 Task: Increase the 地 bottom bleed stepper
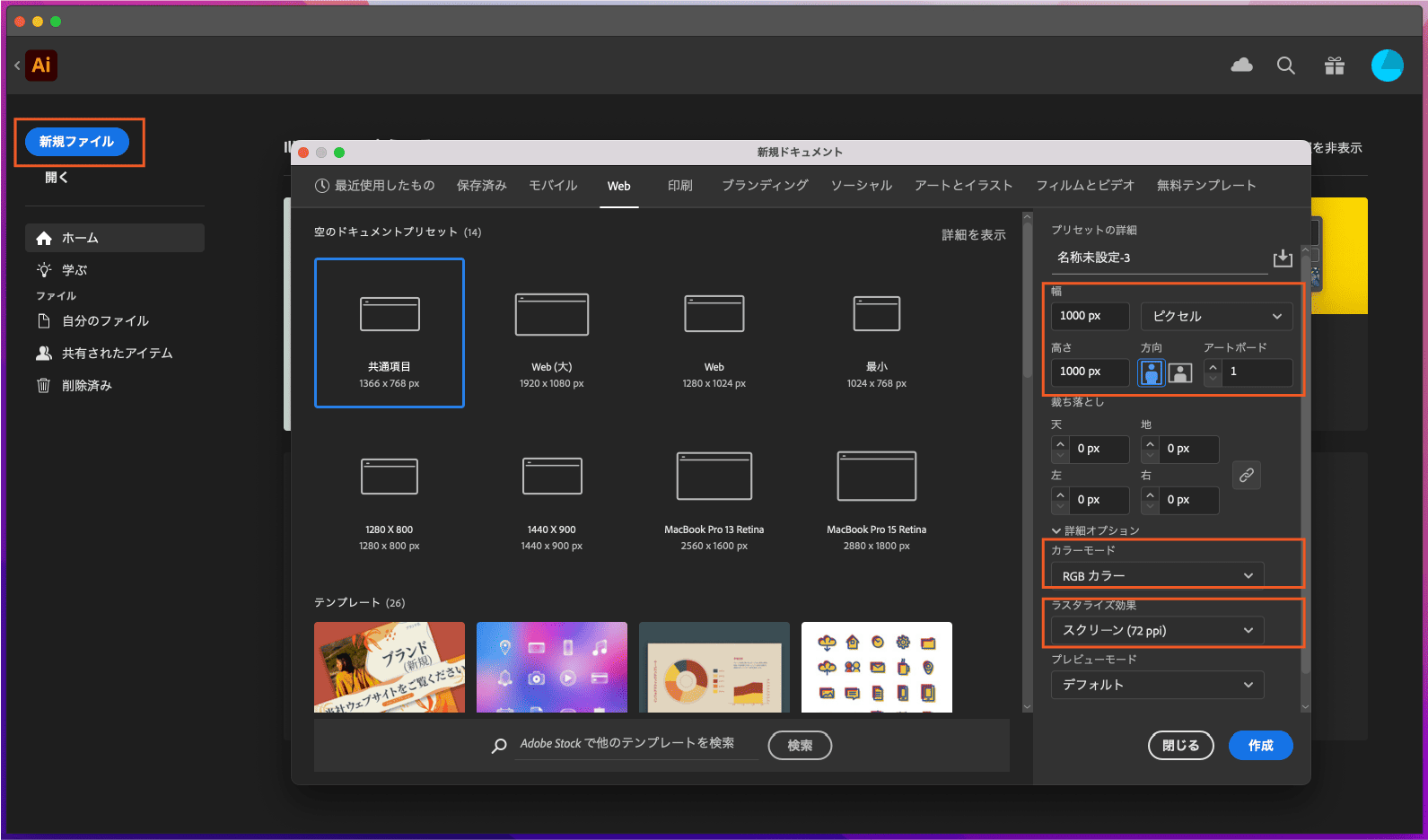tap(1150, 443)
